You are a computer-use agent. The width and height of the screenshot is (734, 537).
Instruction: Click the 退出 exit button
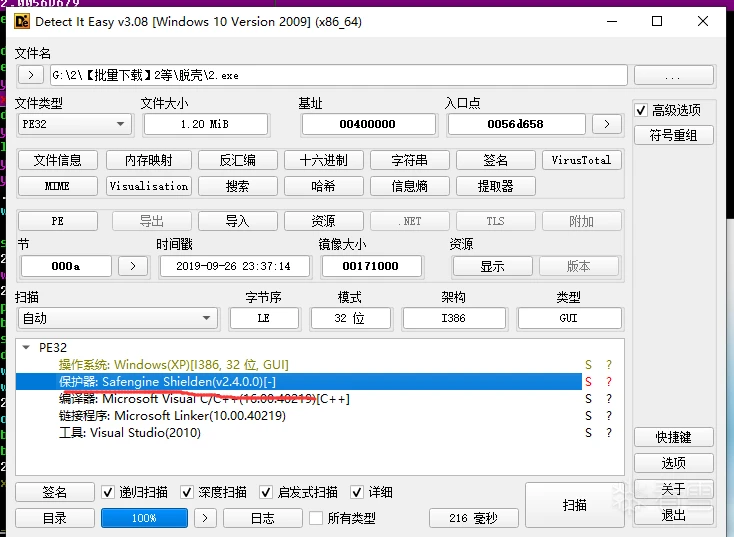pos(674,515)
